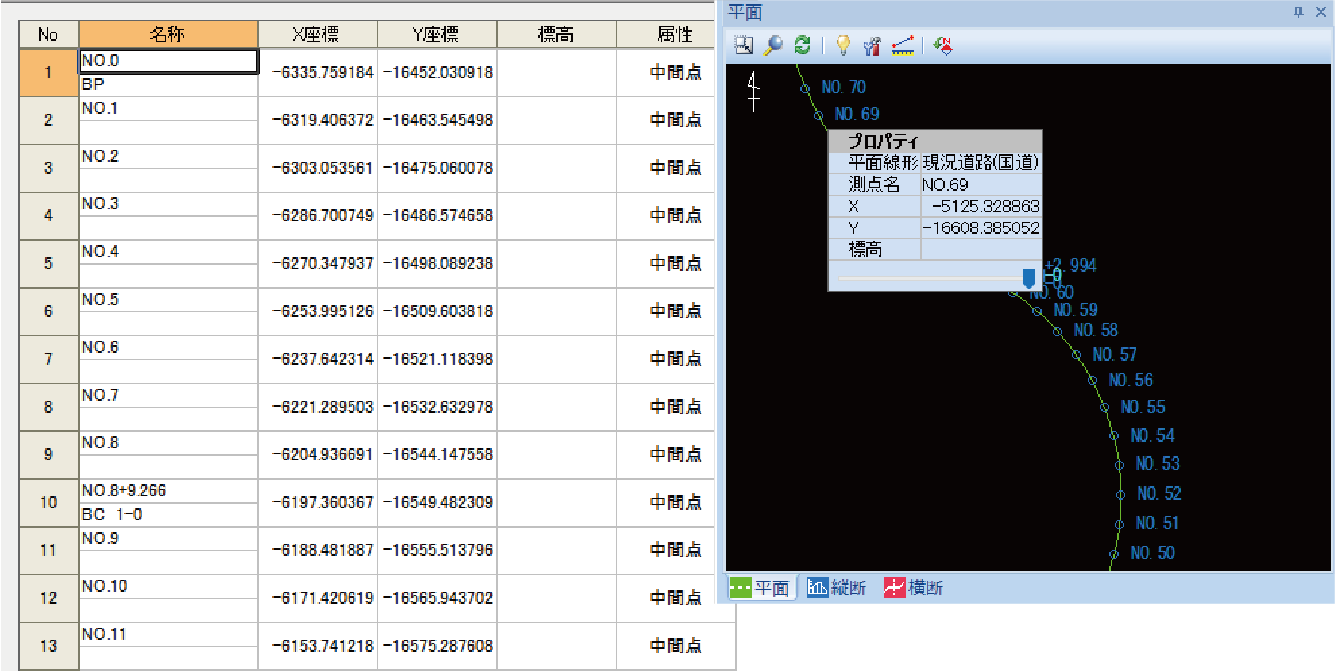Click the area zoom selection icon
This screenshot has height=671, width=1335.
(x=742, y=45)
